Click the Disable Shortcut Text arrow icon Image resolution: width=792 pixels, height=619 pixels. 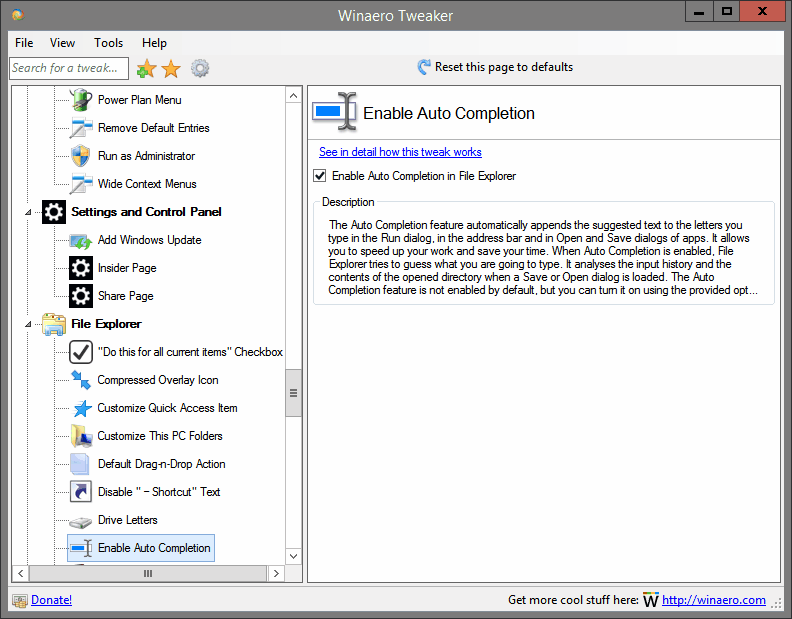tap(81, 492)
